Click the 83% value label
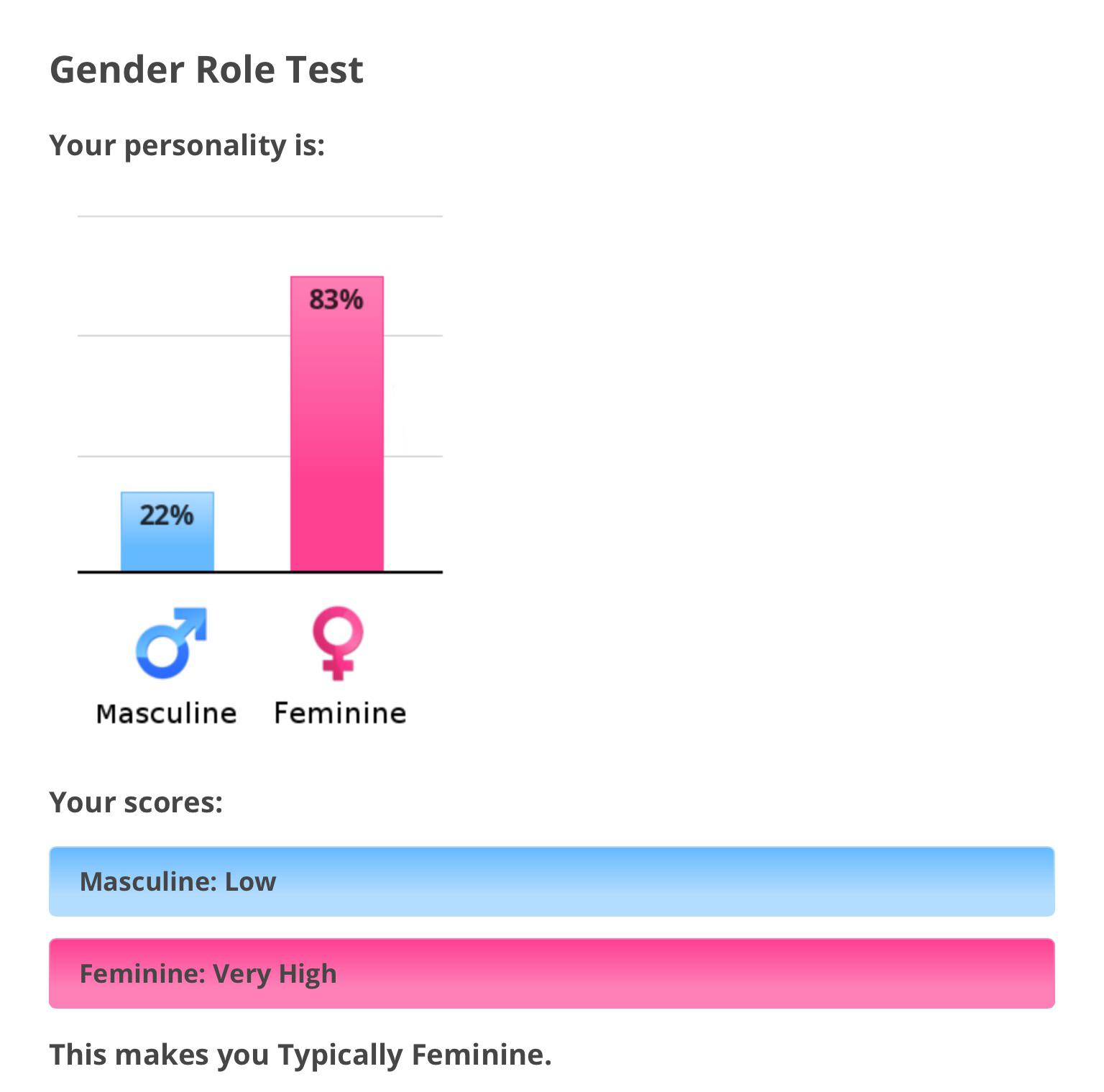Image resolution: width=1104 pixels, height=1092 pixels. click(336, 299)
